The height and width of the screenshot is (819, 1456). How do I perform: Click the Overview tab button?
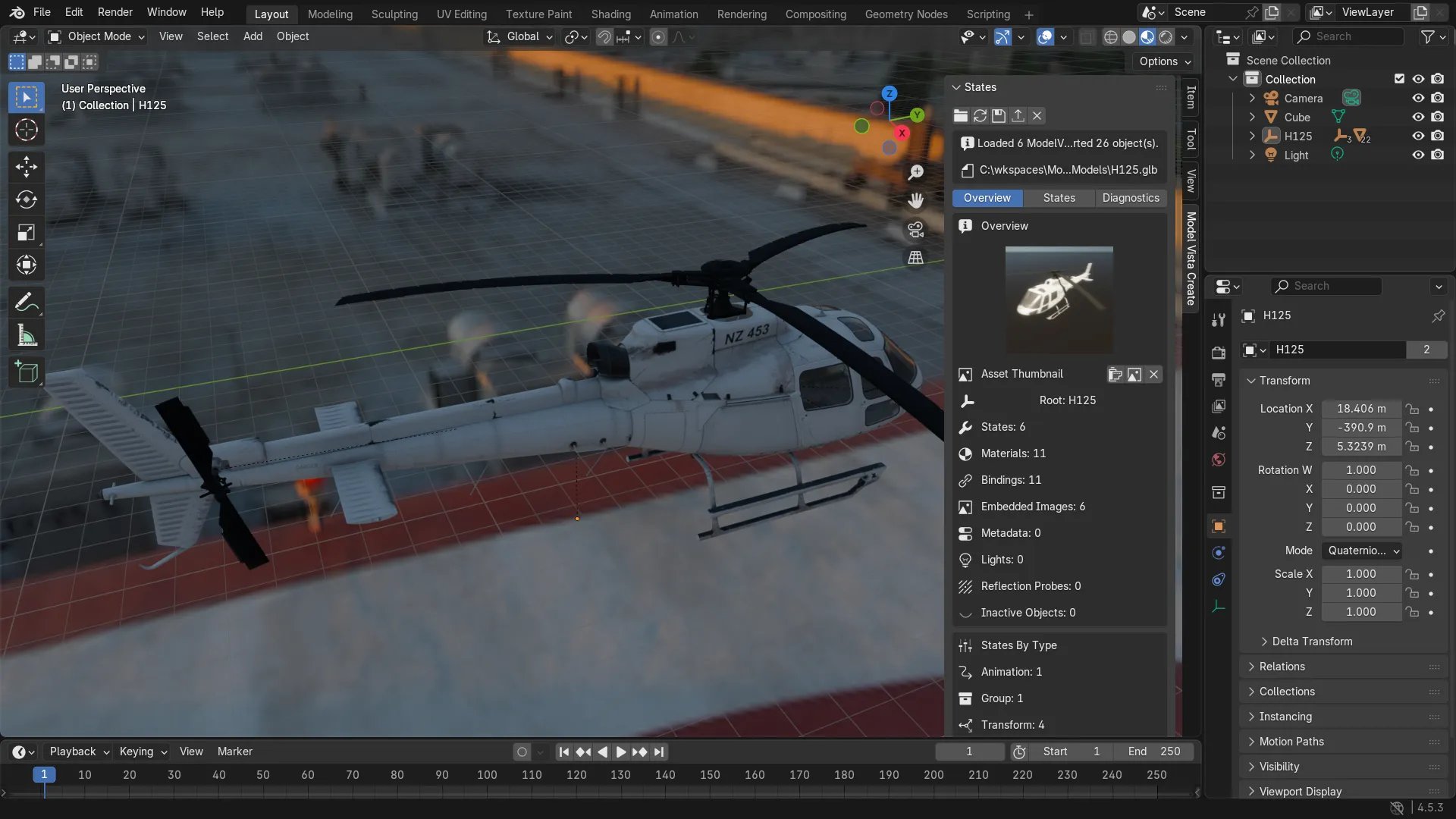(987, 198)
